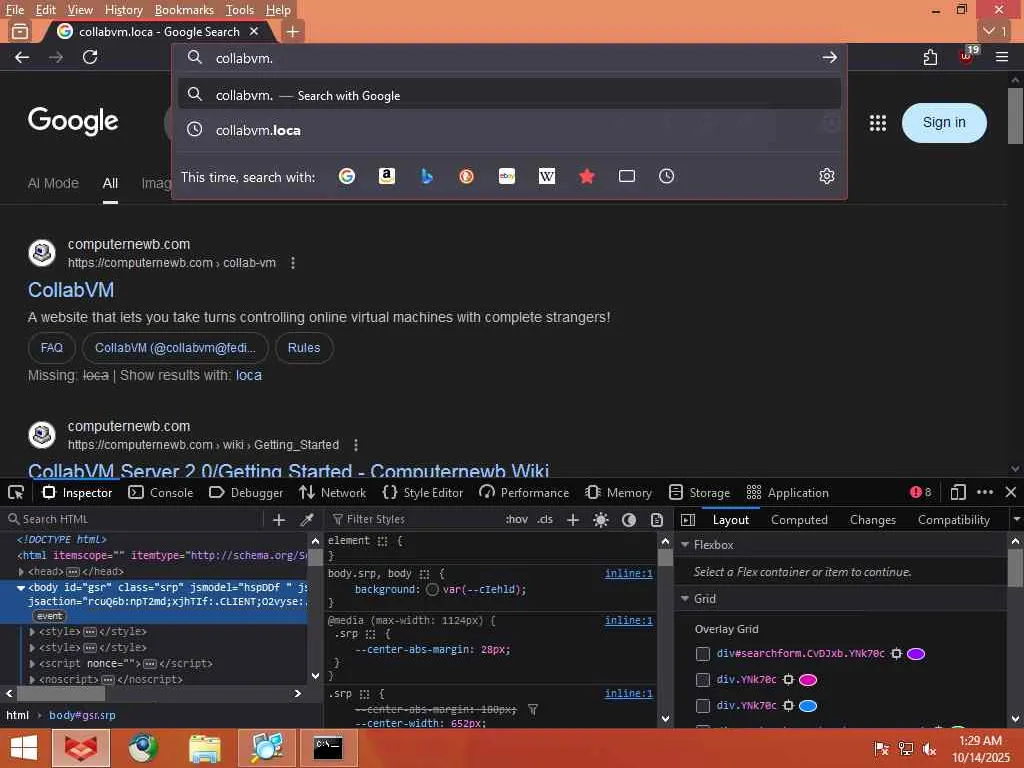Show results including the term loca
Viewport: 1024px width, 768px height.
[x=248, y=376]
